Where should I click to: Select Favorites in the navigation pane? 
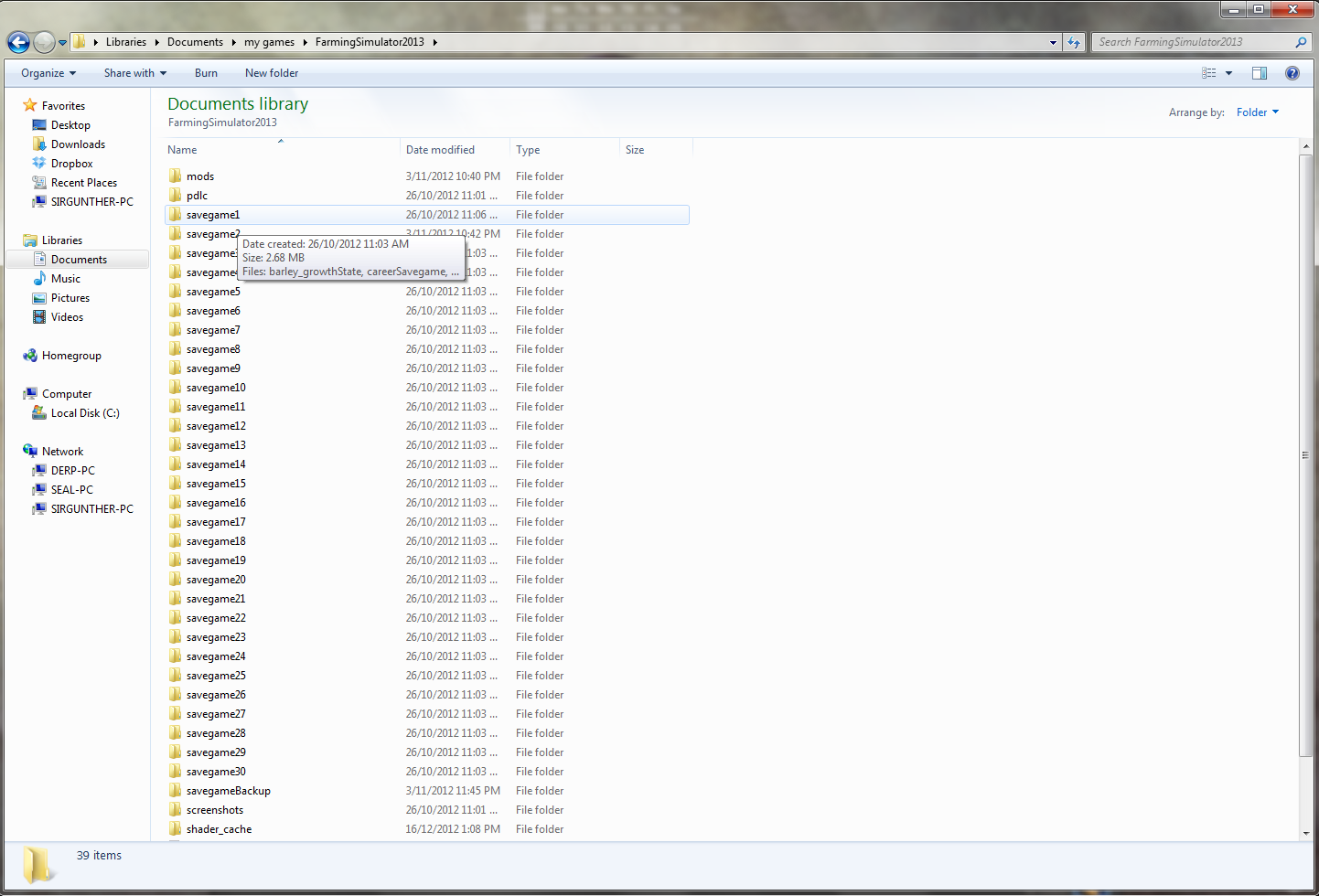click(63, 106)
